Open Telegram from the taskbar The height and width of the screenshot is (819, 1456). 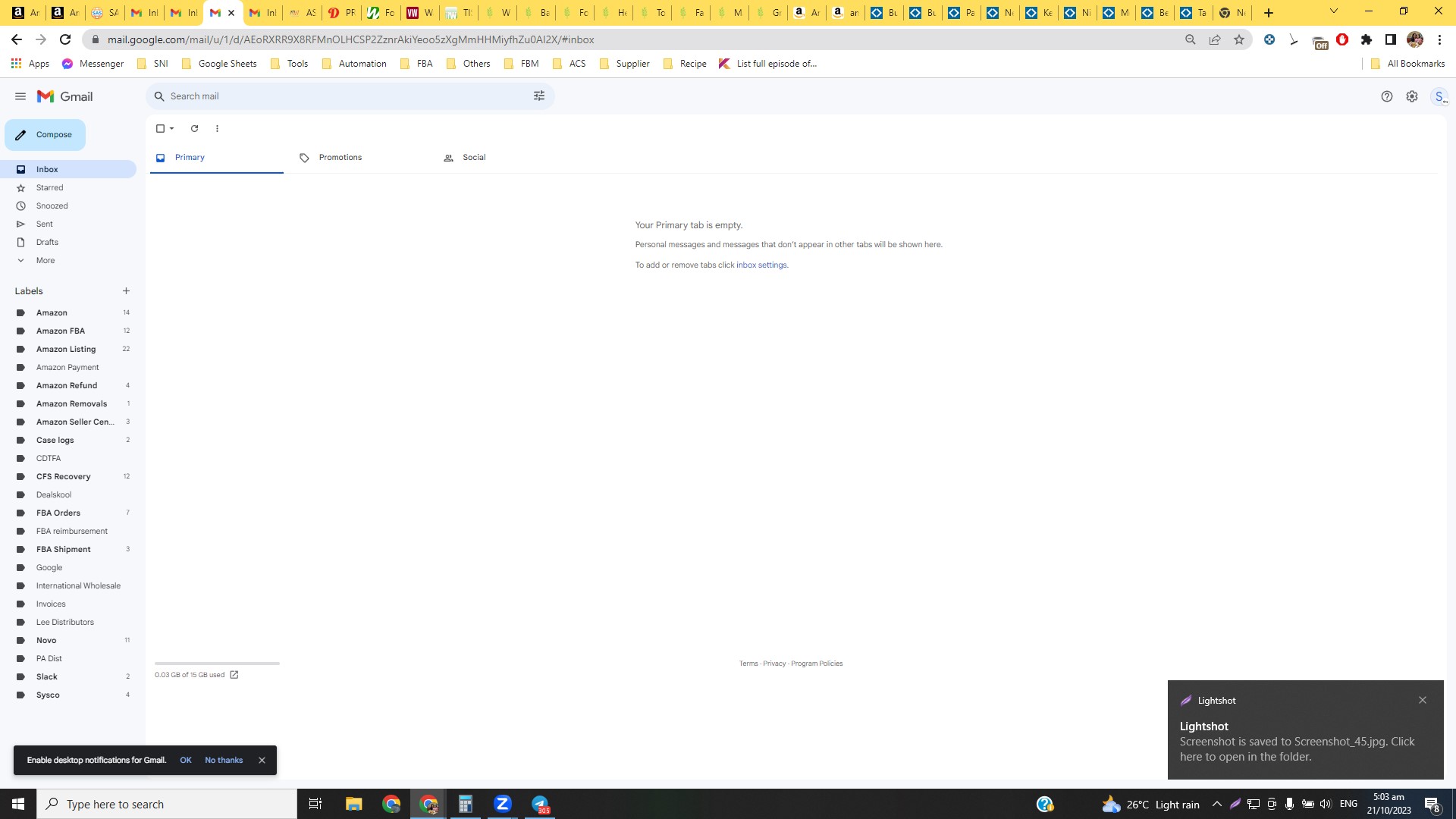pos(540,804)
